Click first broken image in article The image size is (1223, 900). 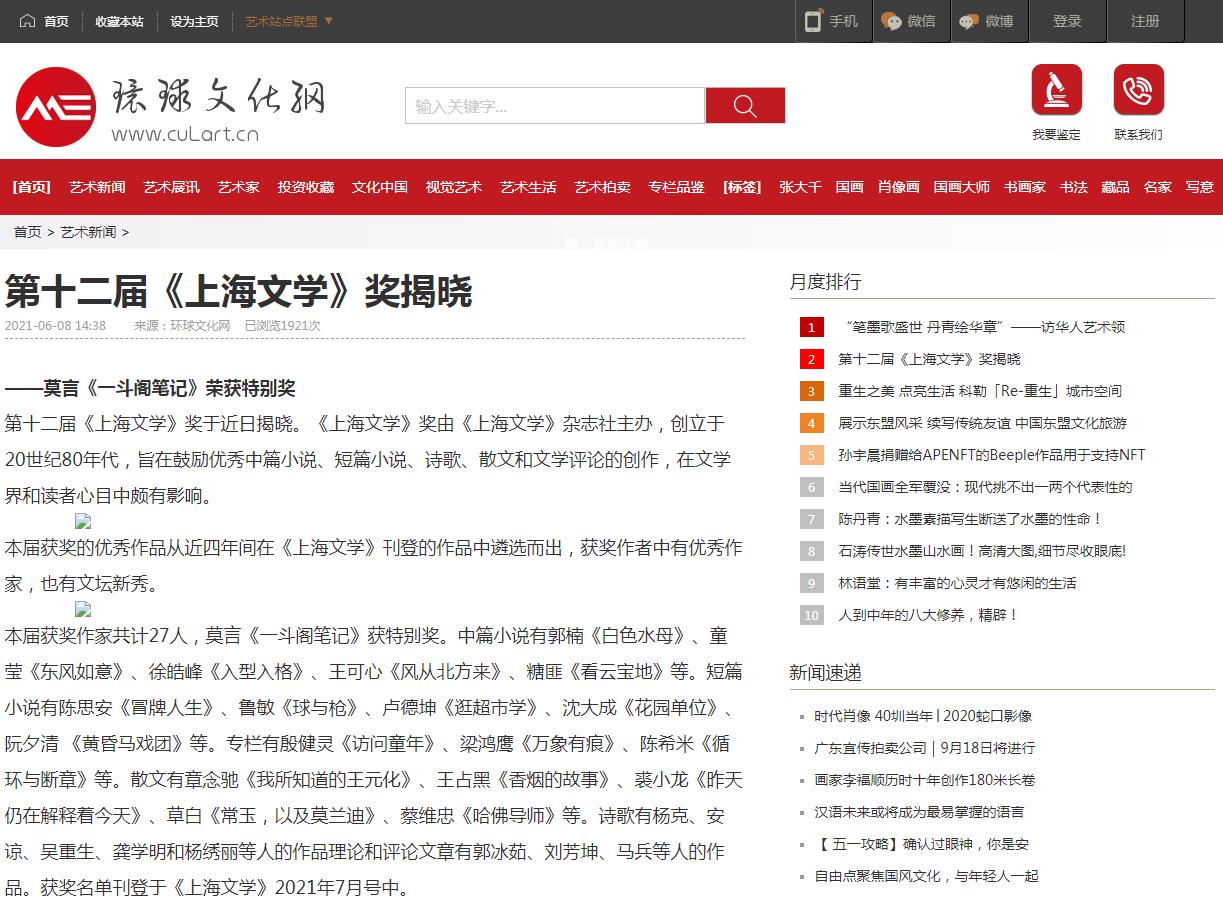click(x=83, y=521)
